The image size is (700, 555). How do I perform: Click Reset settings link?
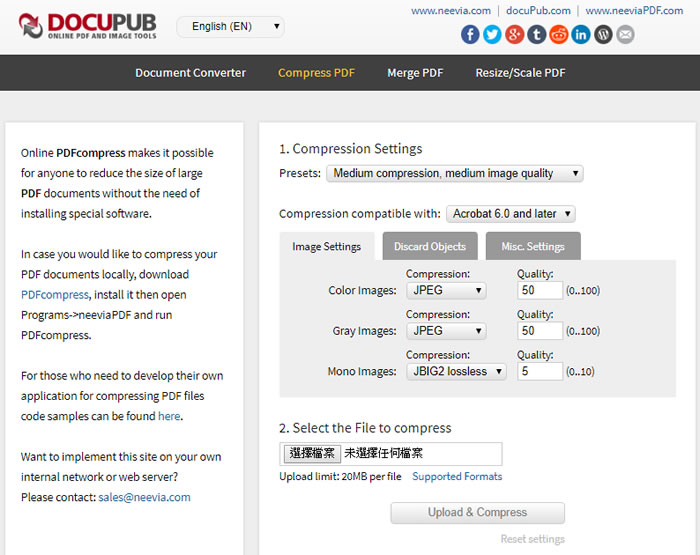[x=533, y=539]
